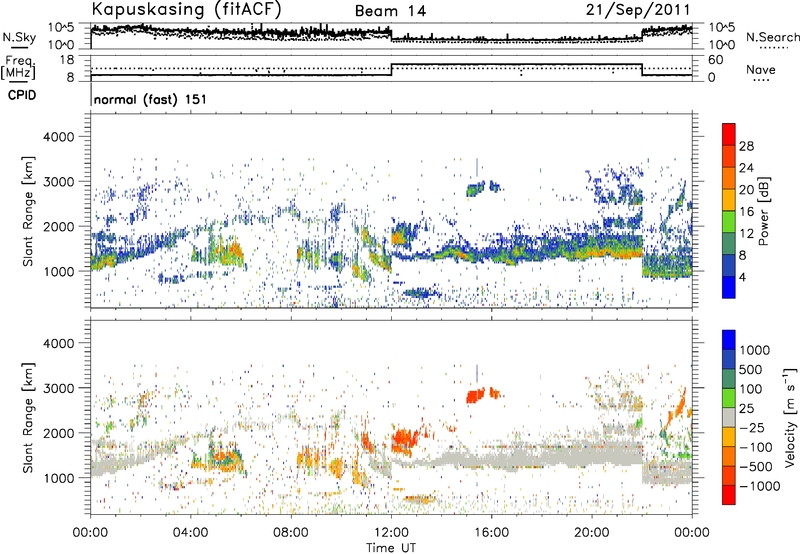Image resolution: width=800 pixels, height=554 pixels.
Task: Click the '18' frequency axis value
Action: [x=66, y=60]
